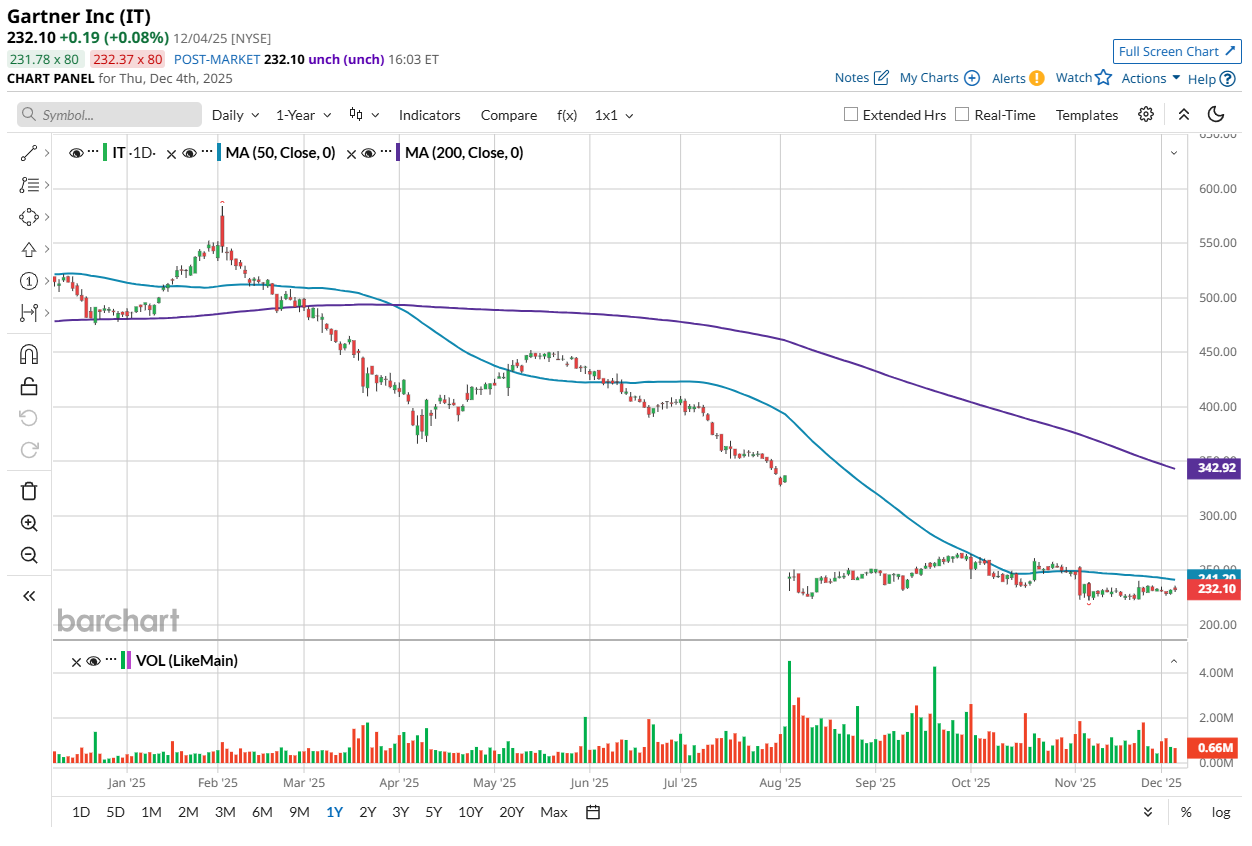Select the 5Y time range
The image size is (1252, 846).
click(x=433, y=812)
